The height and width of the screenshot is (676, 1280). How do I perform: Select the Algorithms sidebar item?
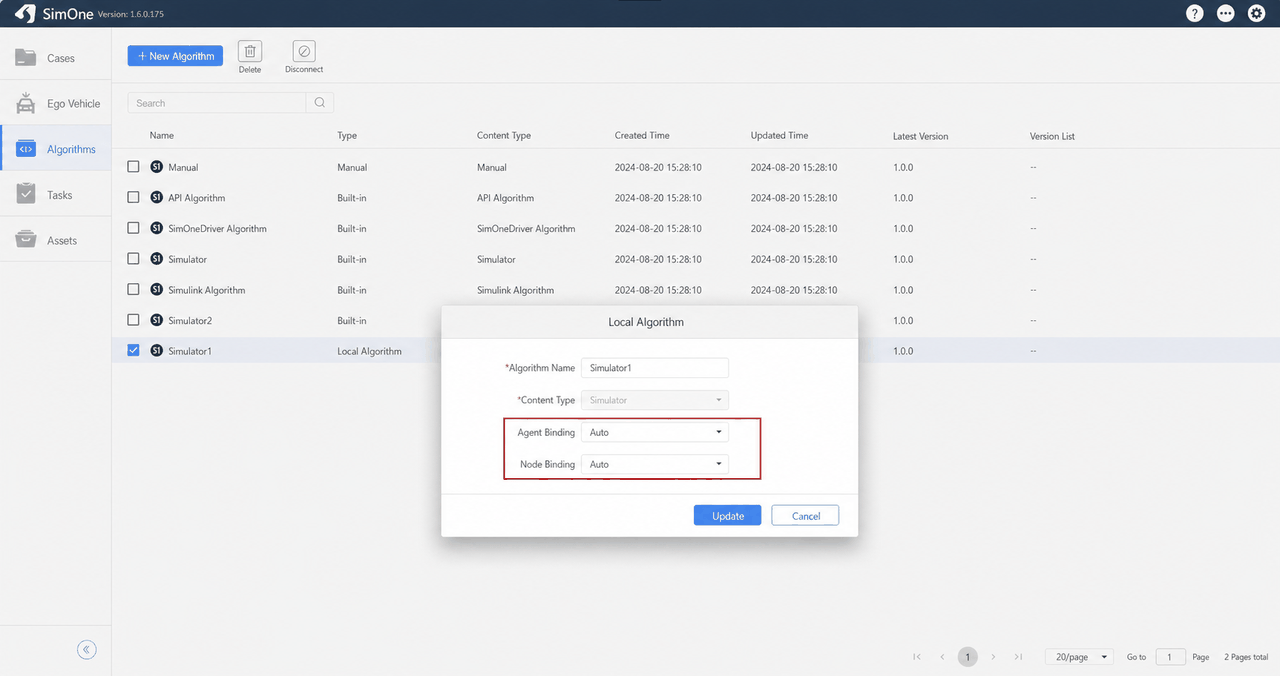coord(55,149)
